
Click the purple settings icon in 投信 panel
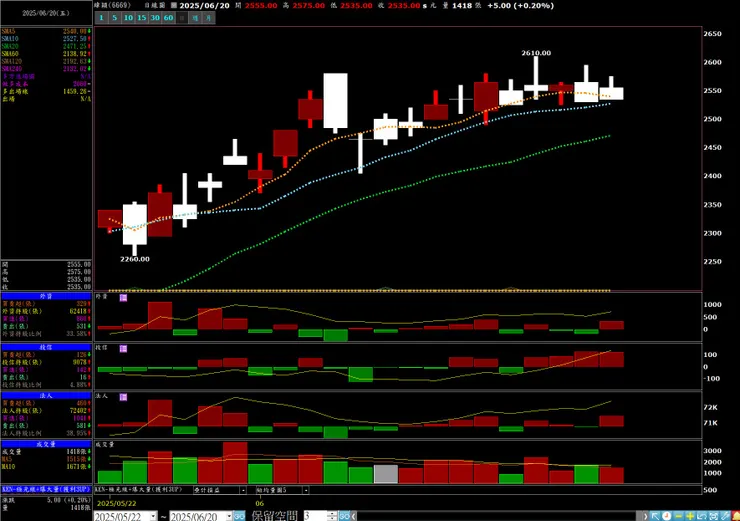point(123,348)
